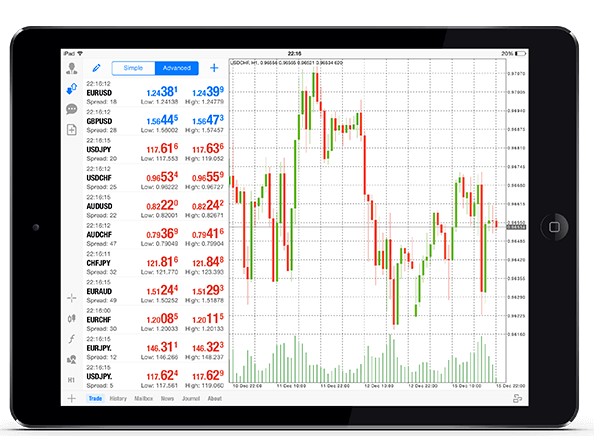The height and width of the screenshot is (436, 594).
Task: Select the AUDCHF symbol row
Action: coord(155,235)
